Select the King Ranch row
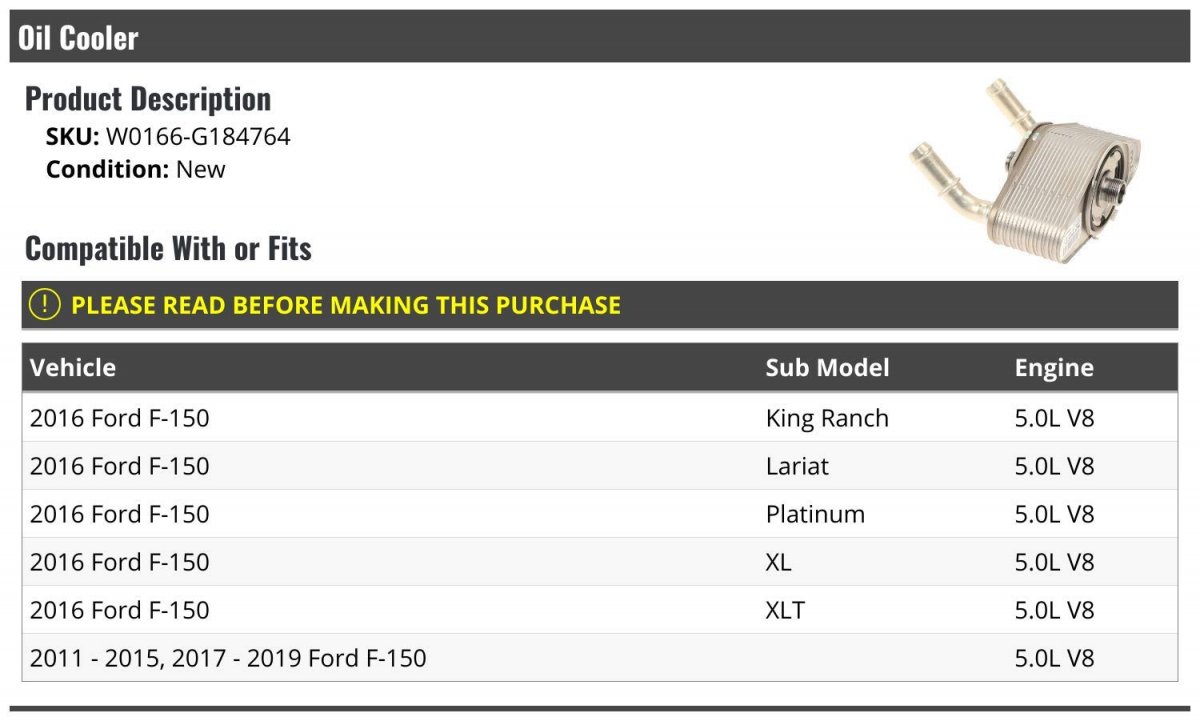1200x721 pixels. [x=600, y=418]
